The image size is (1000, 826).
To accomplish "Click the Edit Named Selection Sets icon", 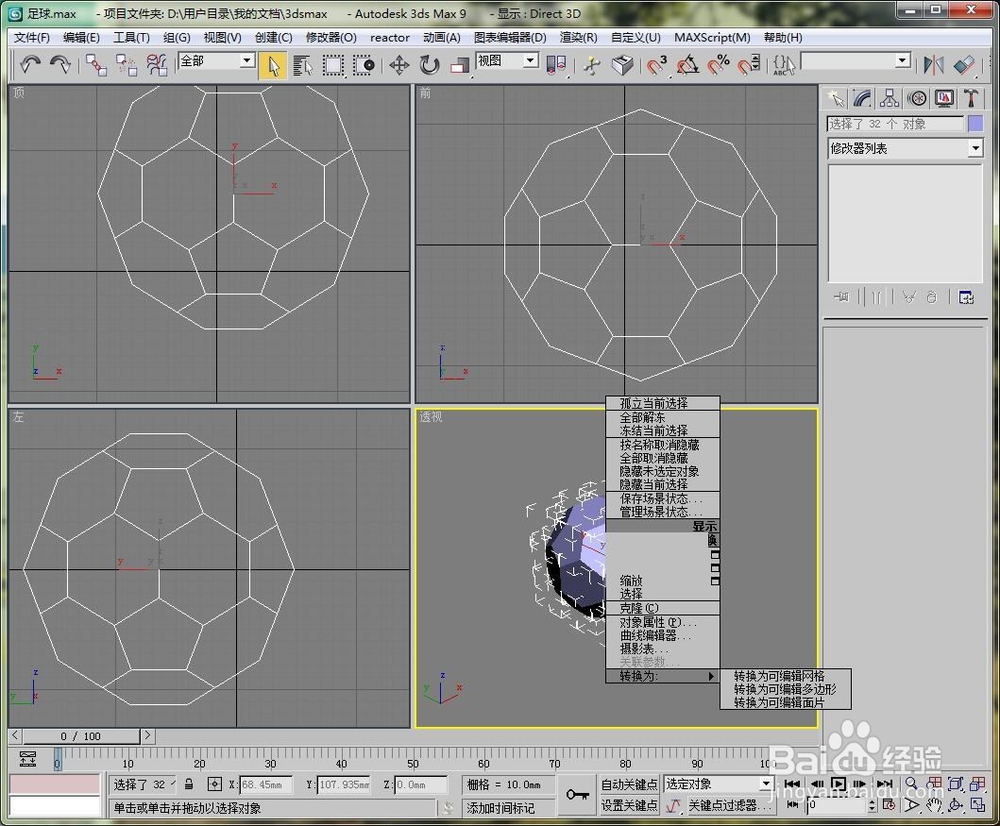I will point(784,65).
